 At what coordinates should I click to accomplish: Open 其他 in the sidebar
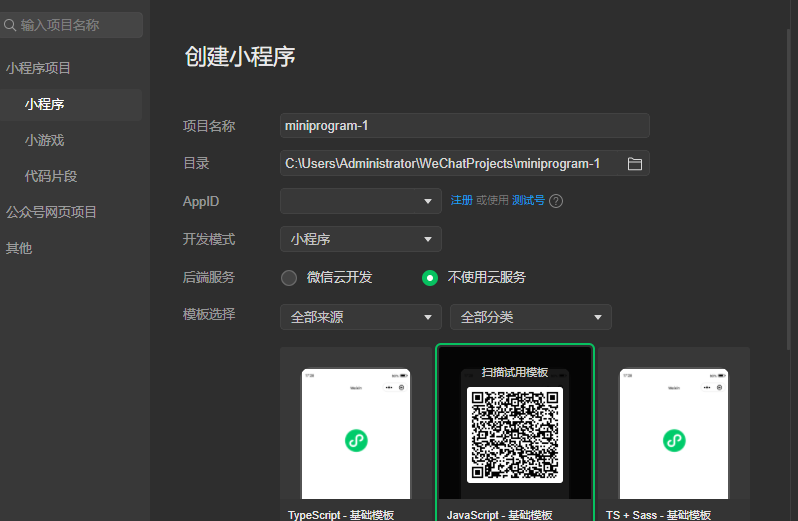19,248
